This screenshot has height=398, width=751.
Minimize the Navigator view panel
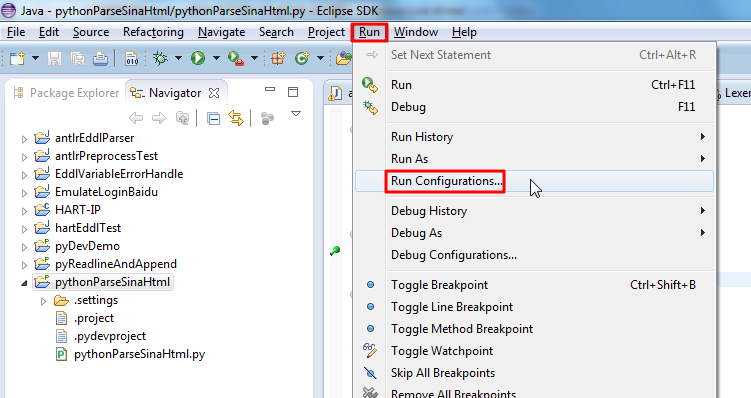270,89
